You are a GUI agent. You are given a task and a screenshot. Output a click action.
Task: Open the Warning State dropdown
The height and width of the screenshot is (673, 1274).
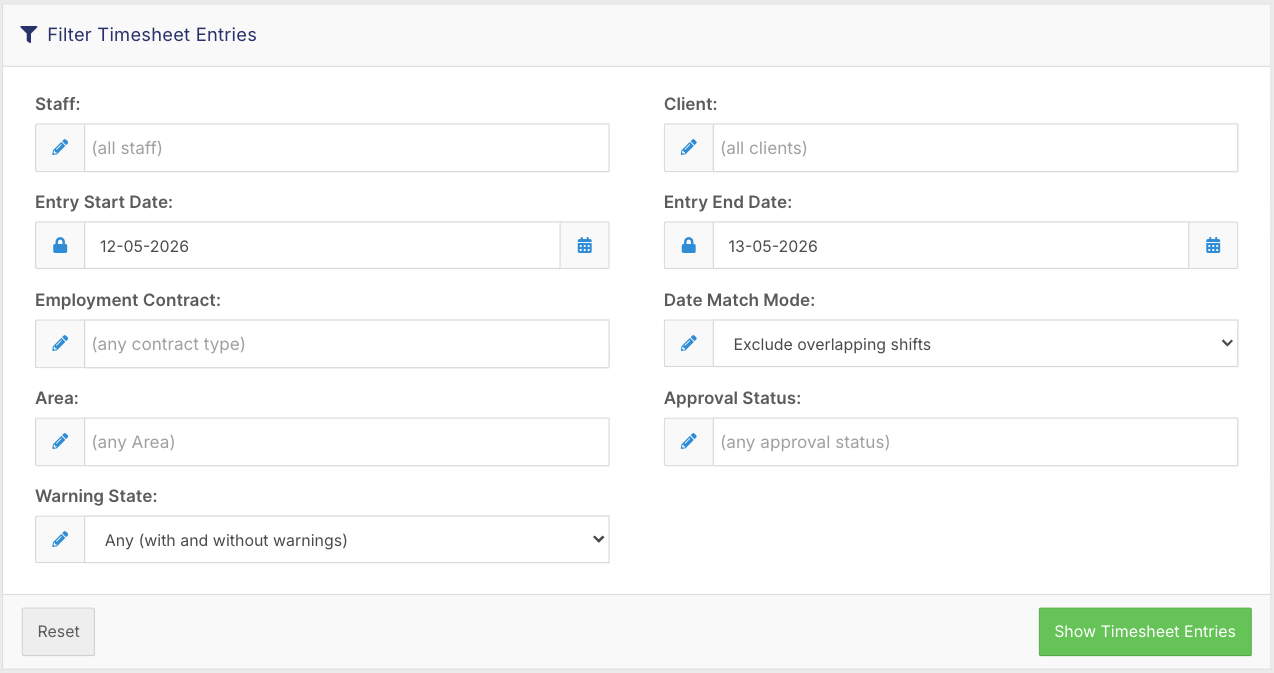click(x=347, y=540)
